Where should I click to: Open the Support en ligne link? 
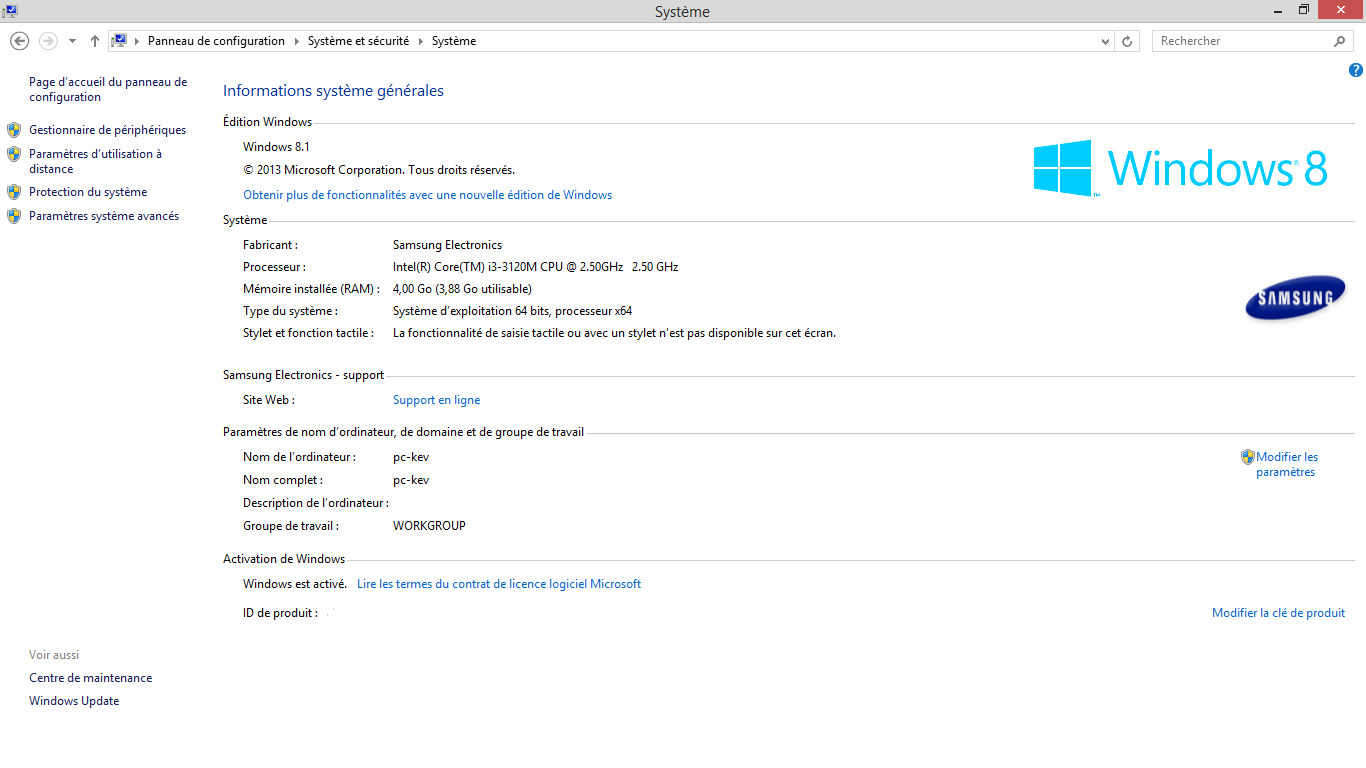pyautogui.click(x=436, y=400)
